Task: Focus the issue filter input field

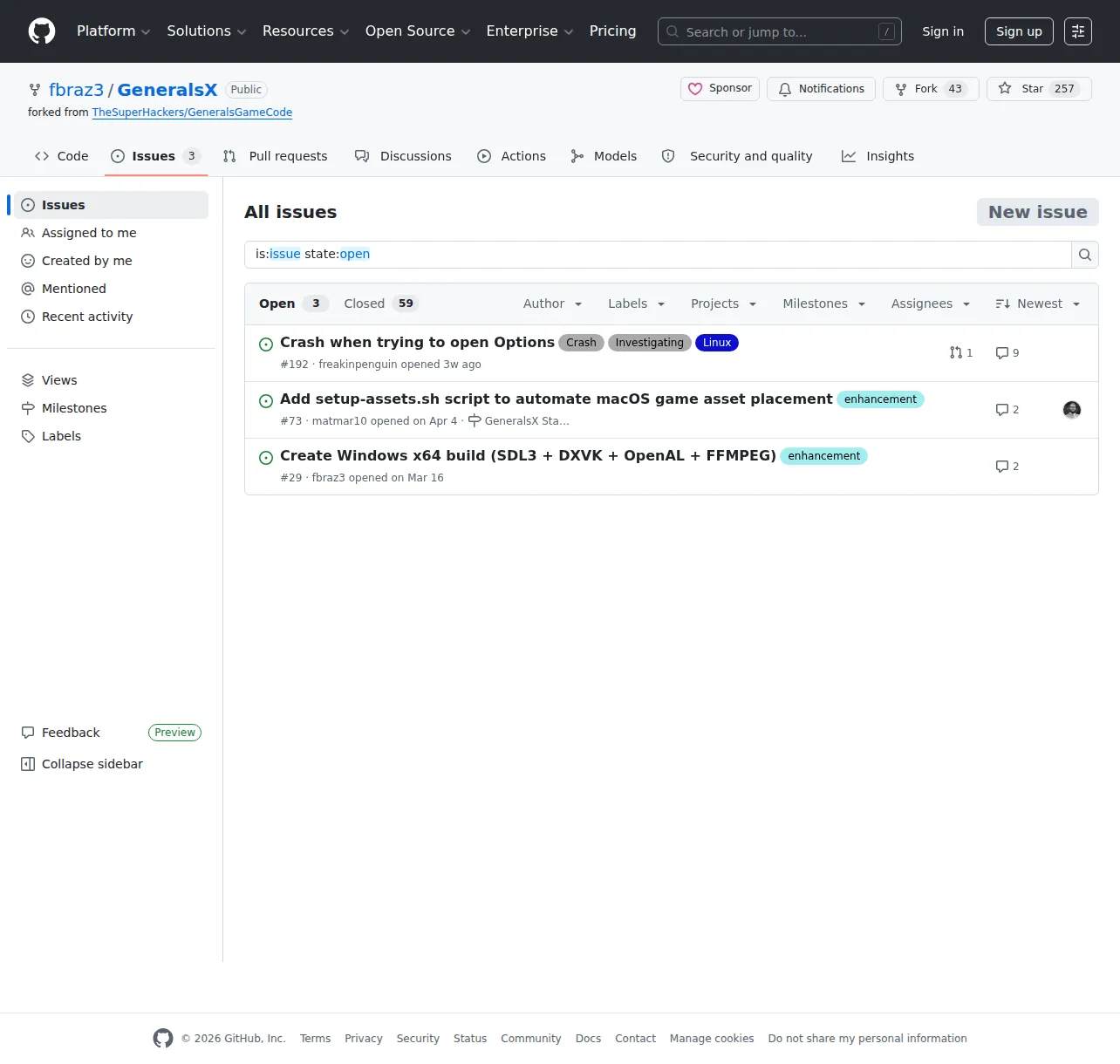Action: pyautogui.click(x=659, y=255)
